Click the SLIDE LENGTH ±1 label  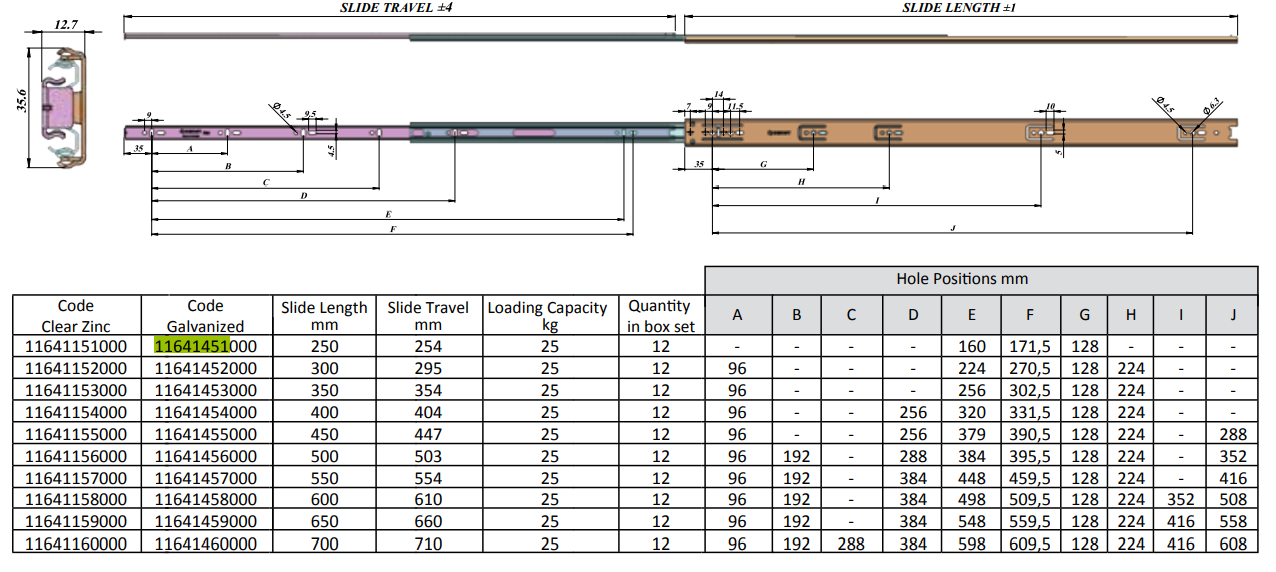(959, 8)
